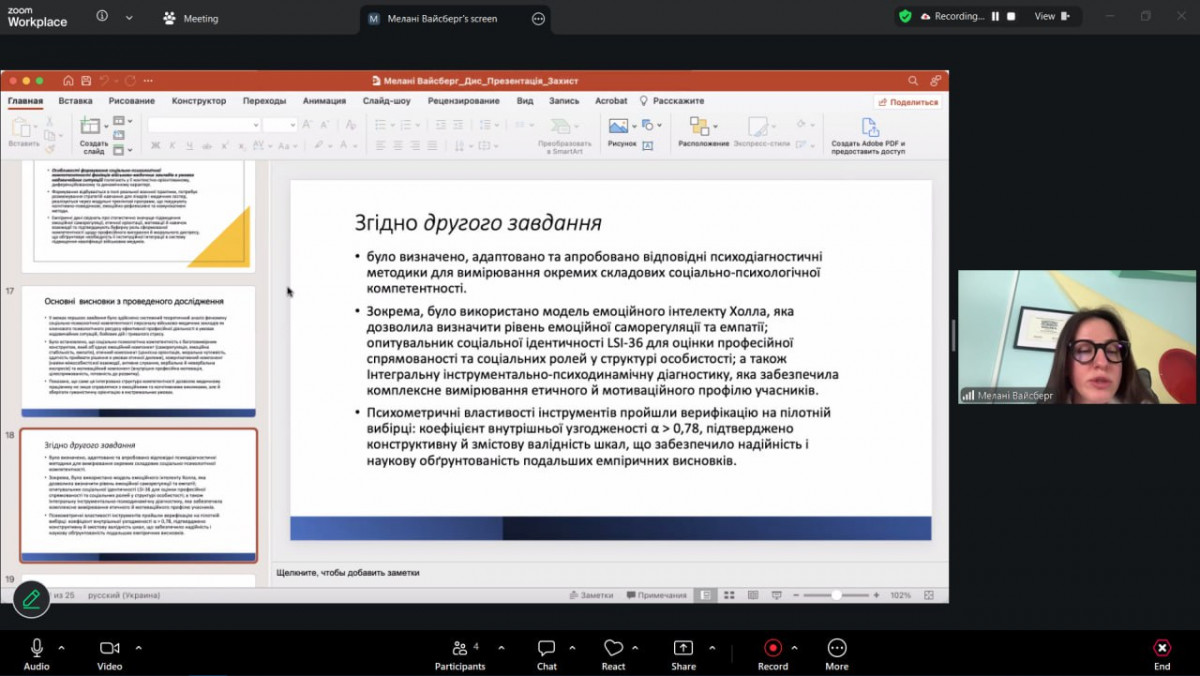1200x676 pixels.
Task: Stop the recording with square icon
Action: click(1011, 17)
